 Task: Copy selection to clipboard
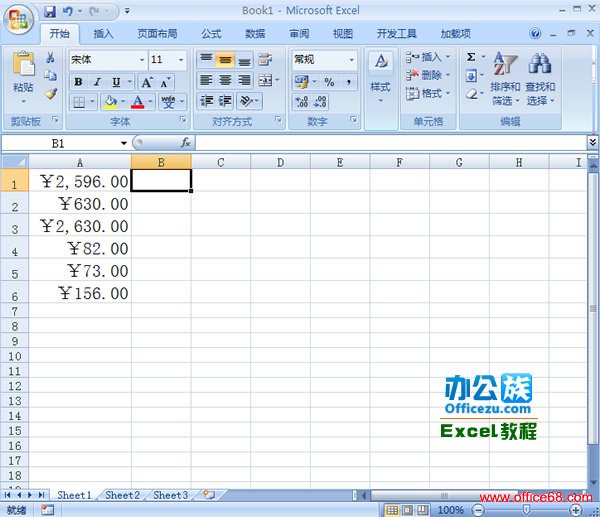point(50,75)
